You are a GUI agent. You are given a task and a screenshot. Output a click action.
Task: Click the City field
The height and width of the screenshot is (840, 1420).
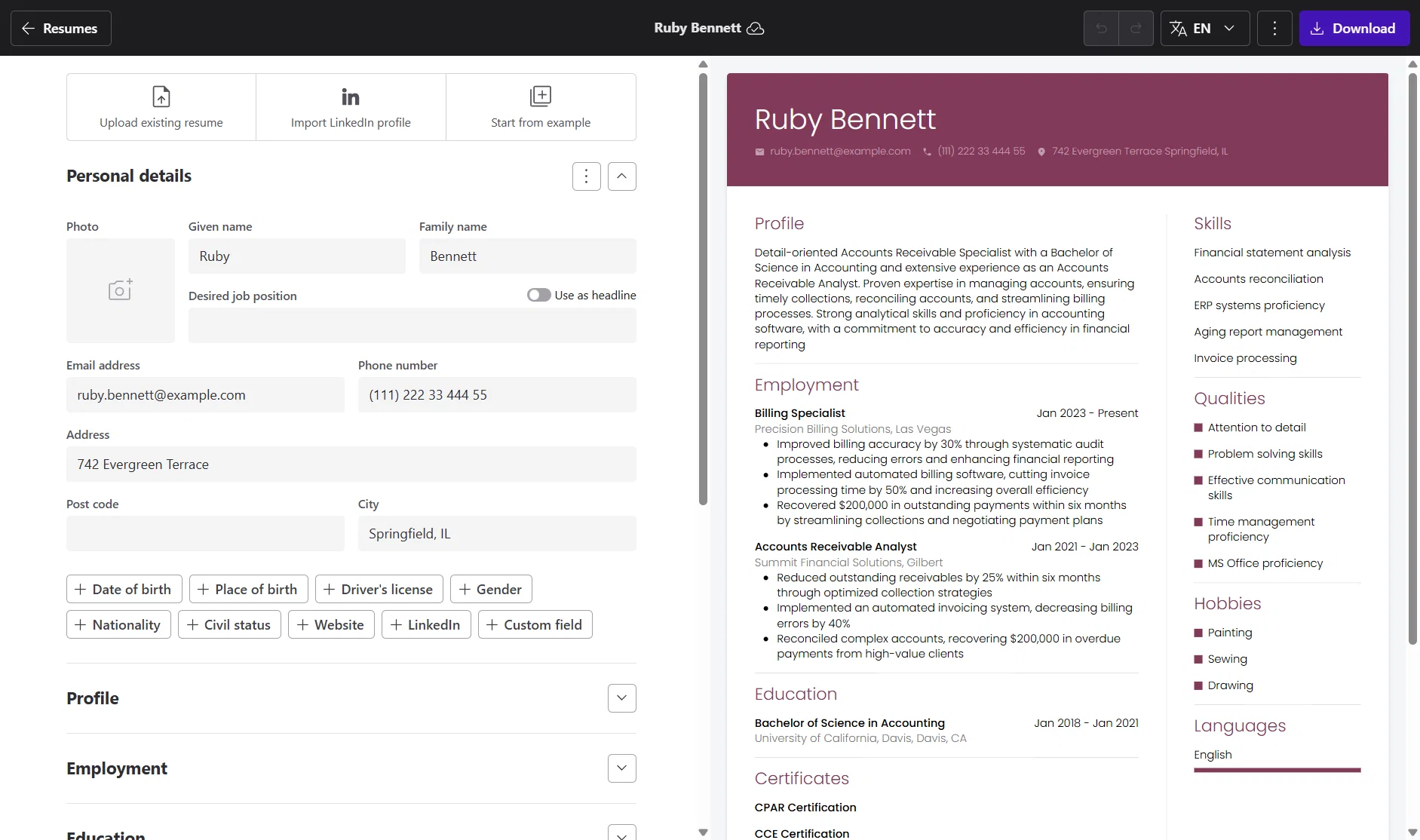[x=497, y=534]
